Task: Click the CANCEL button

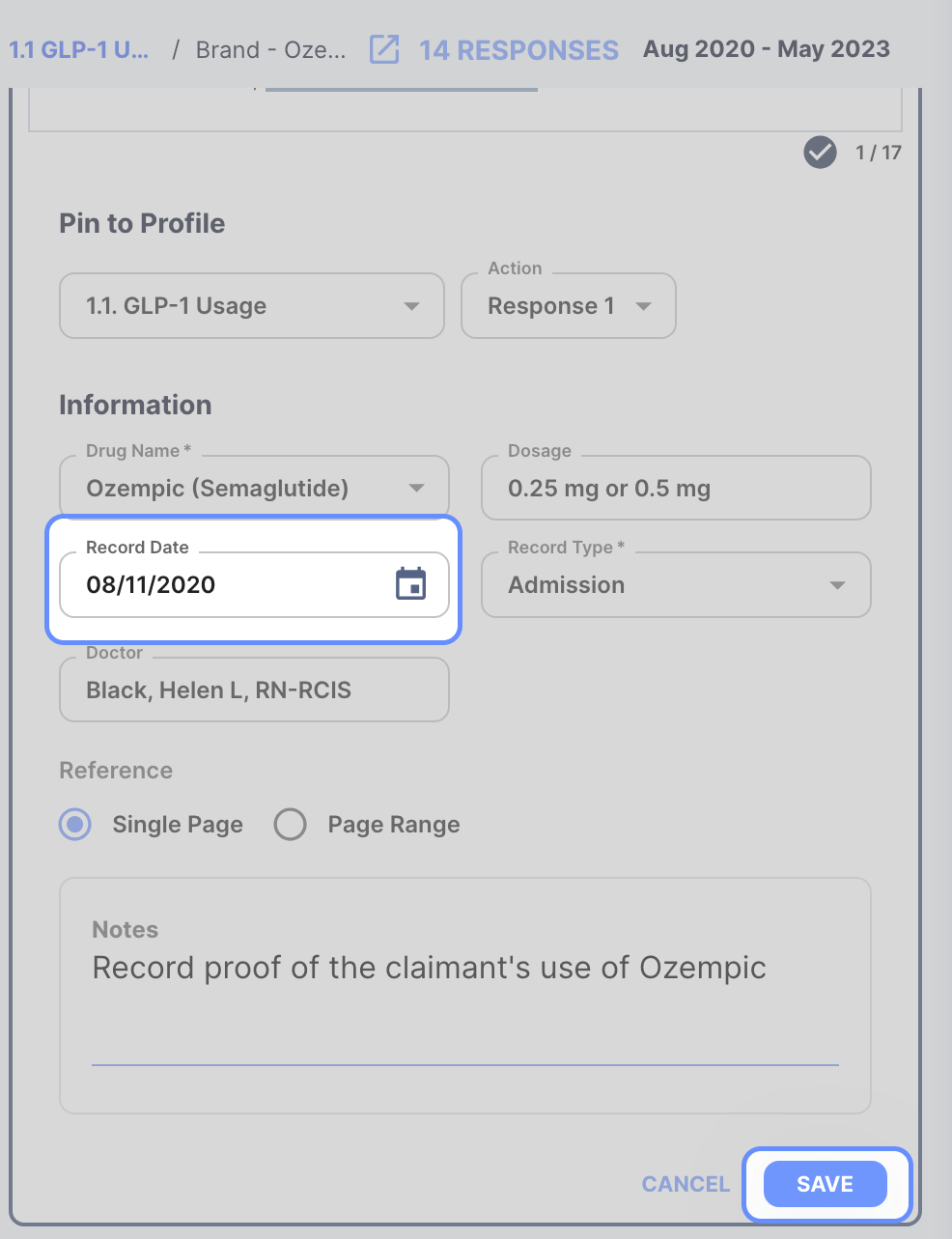Action: pos(686,1184)
